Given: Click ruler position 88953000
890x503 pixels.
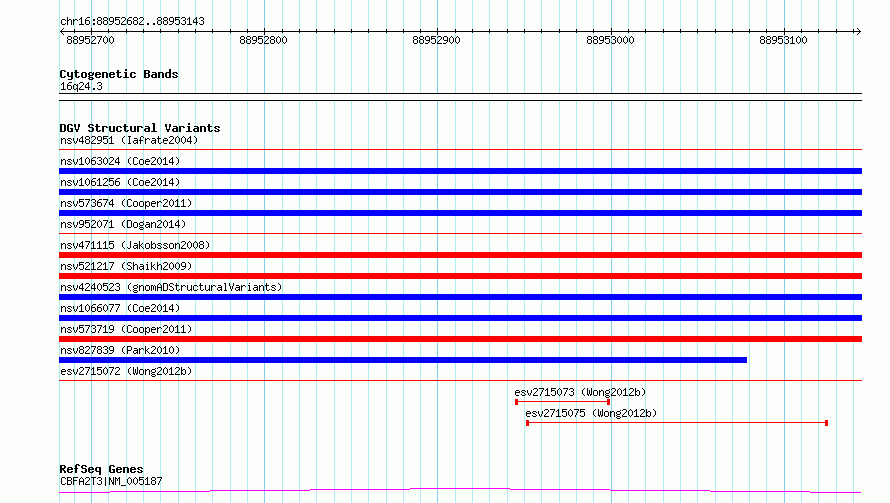Looking at the screenshot, I should click(x=610, y=40).
